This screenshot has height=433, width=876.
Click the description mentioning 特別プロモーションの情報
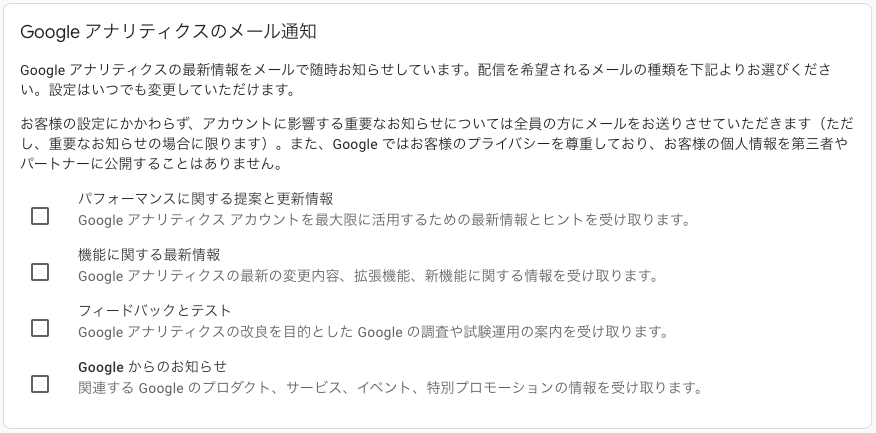click(x=390, y=388)
